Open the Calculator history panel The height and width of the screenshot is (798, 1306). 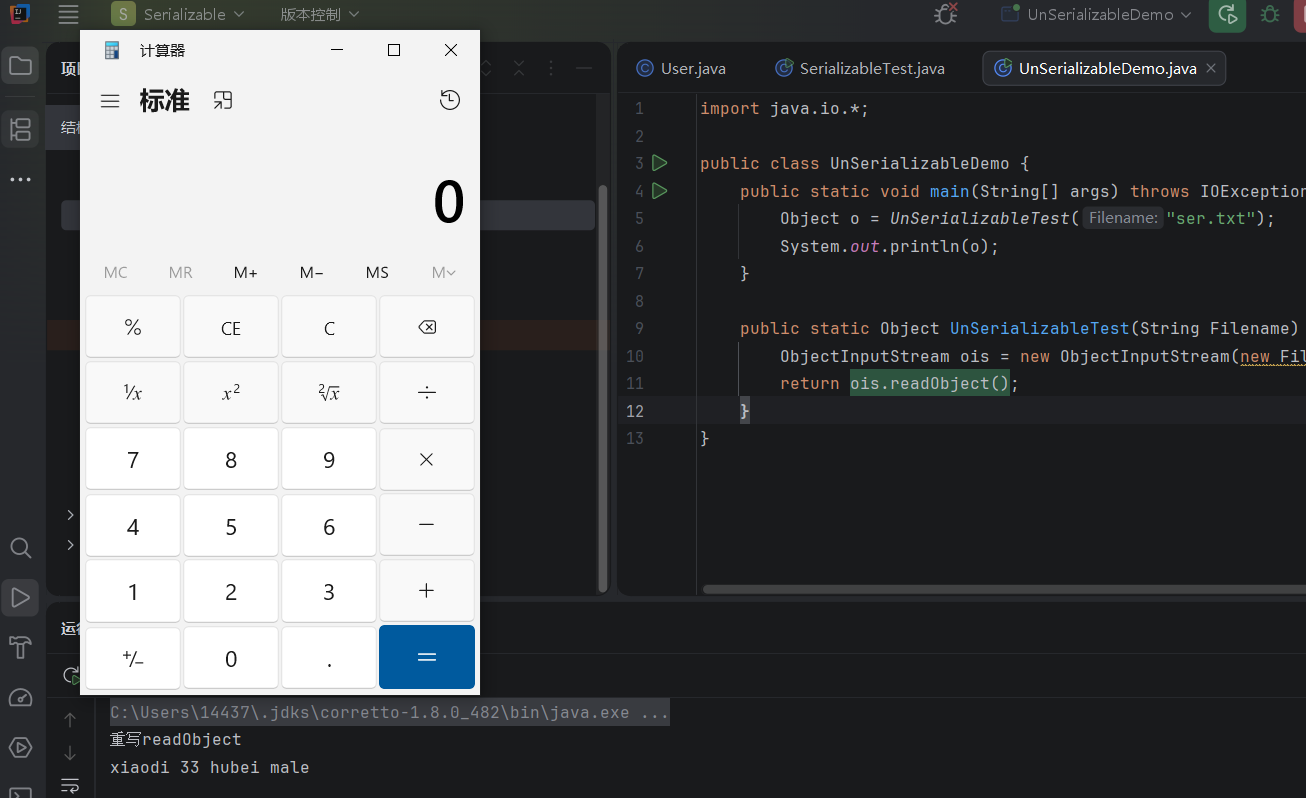[x=450, y=100]
